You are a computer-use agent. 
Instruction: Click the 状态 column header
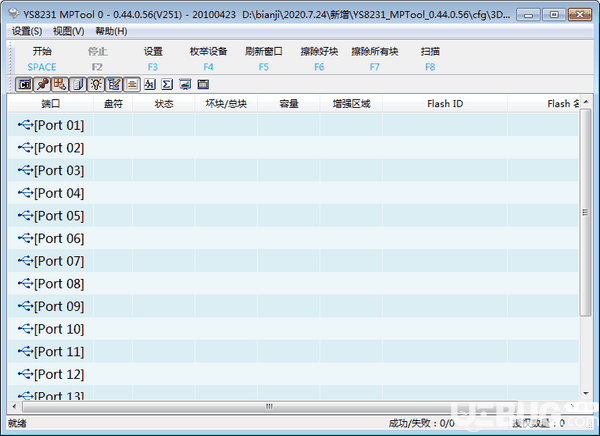(x=164, y=104)
